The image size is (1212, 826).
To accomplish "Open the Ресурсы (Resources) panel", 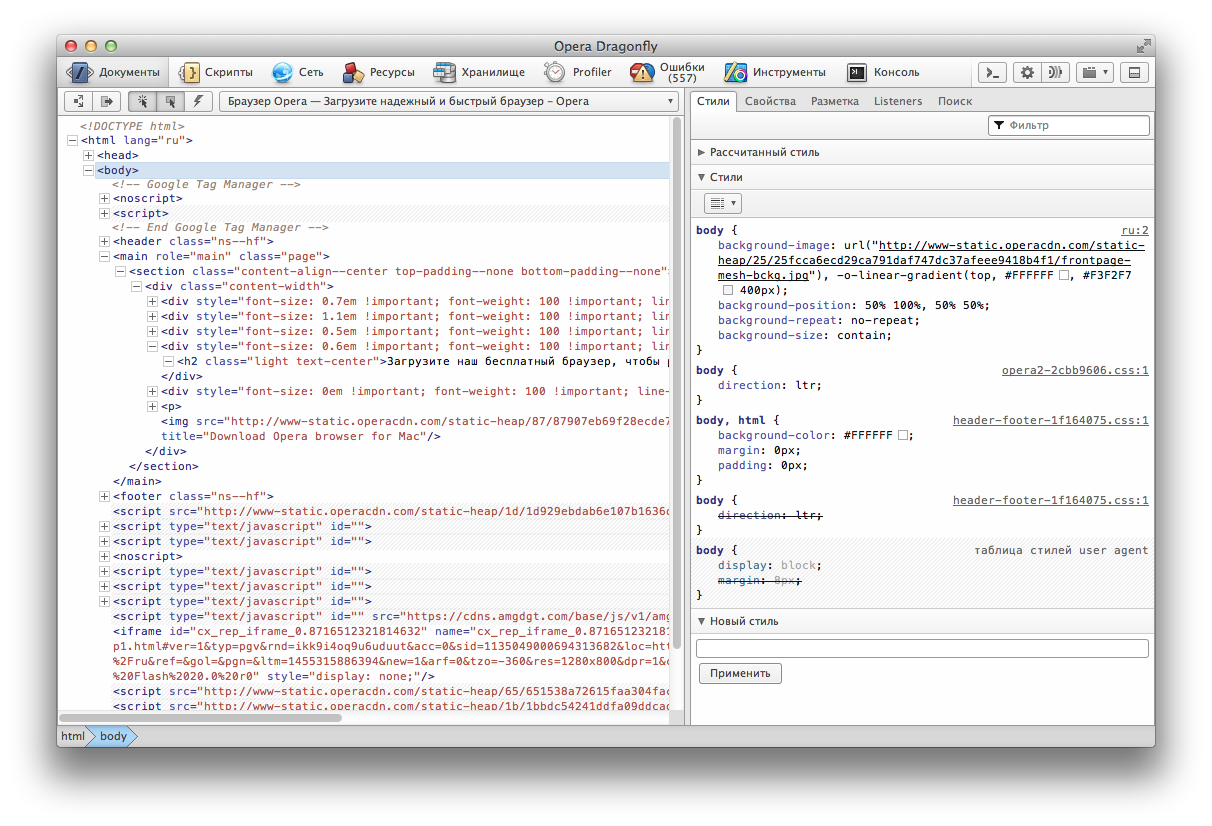I will (378, 72).
